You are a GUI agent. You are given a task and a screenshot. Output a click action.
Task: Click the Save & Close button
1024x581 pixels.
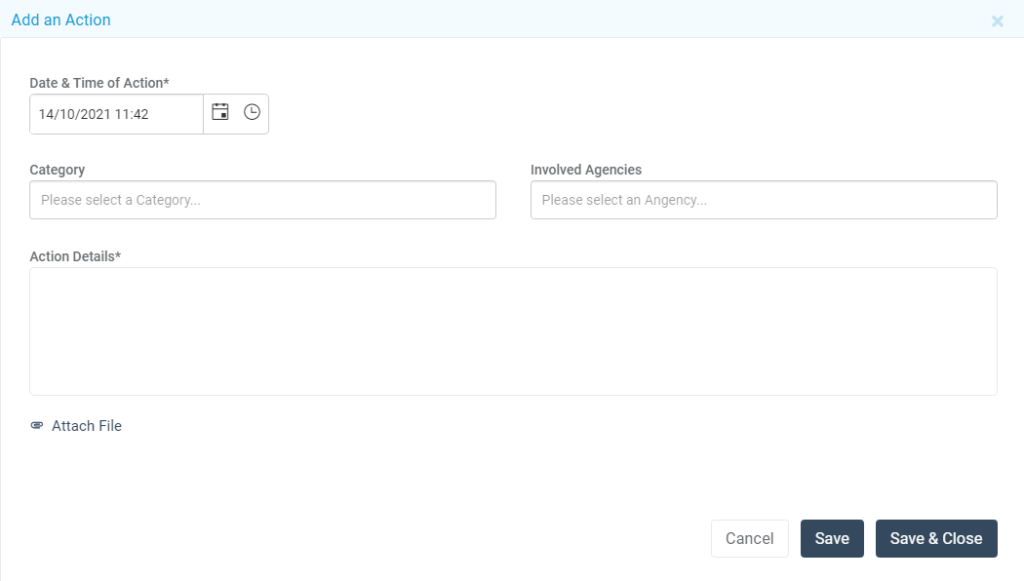936,539
